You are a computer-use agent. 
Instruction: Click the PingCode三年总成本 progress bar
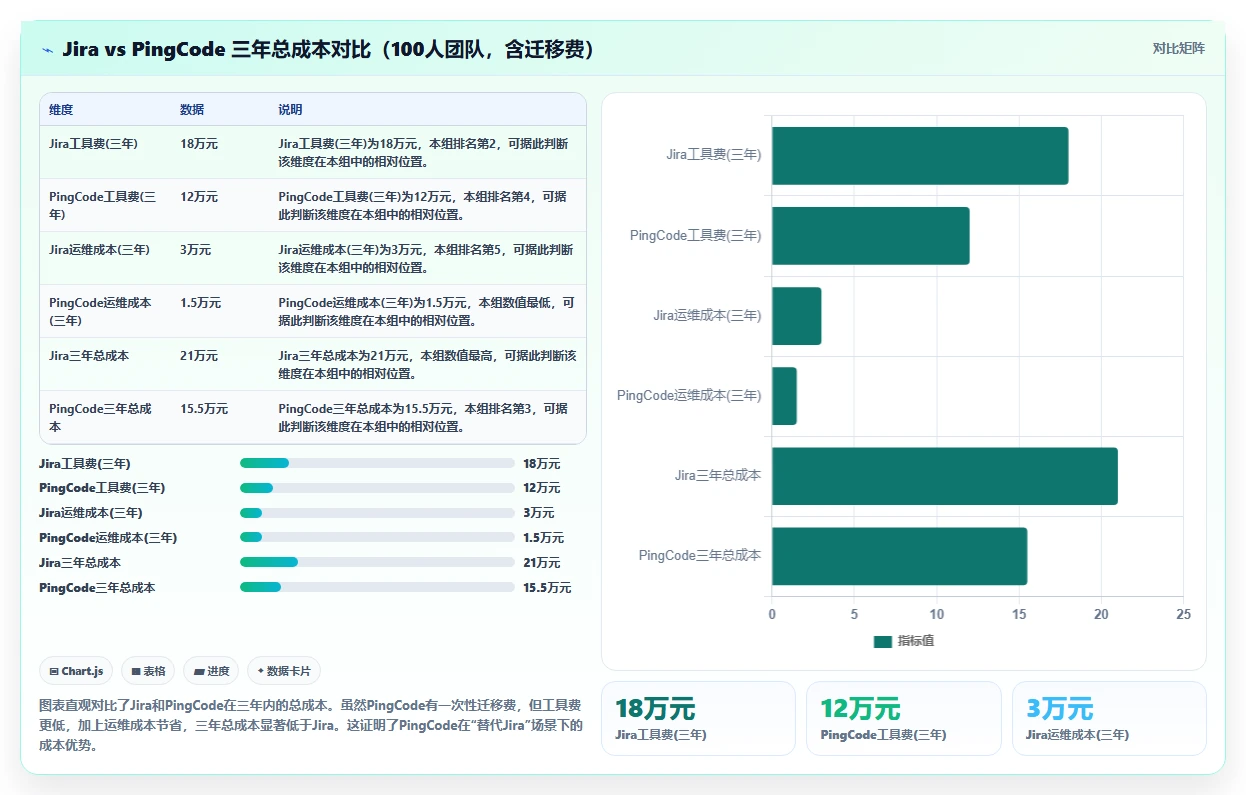(x=377, y=588)
